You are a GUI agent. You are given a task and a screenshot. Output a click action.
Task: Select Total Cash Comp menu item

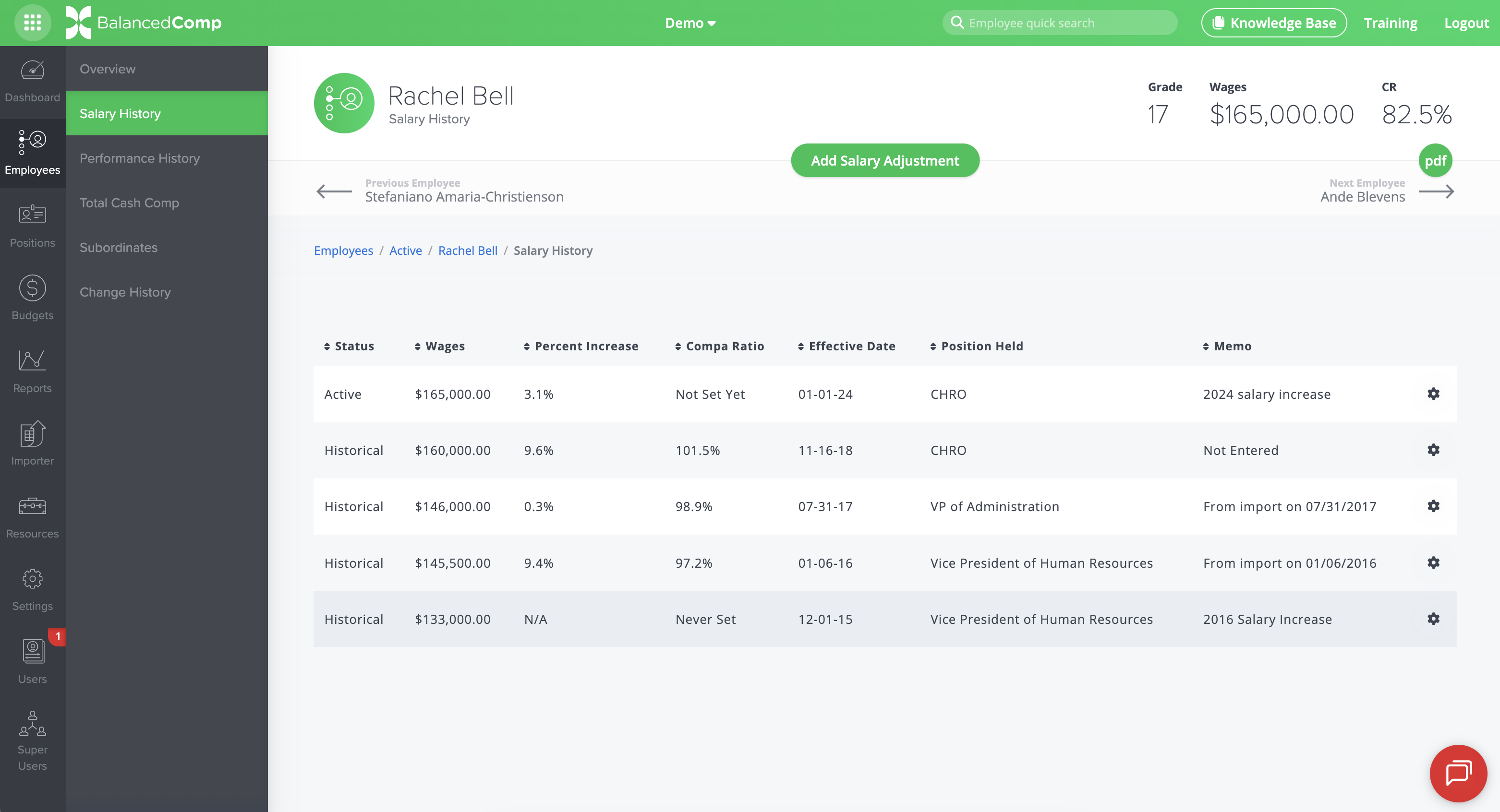[x=129, y=203]
